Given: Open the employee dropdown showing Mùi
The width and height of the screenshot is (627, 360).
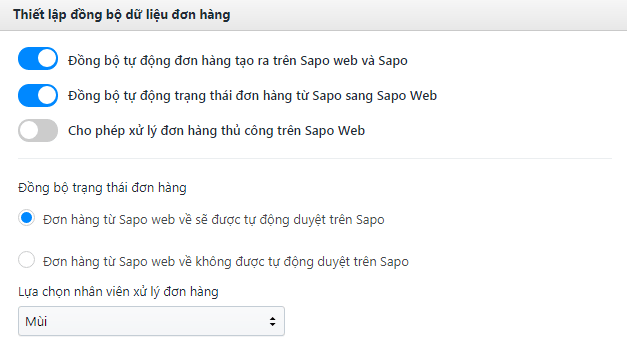Looking at the screenshot, I should 151,321.
